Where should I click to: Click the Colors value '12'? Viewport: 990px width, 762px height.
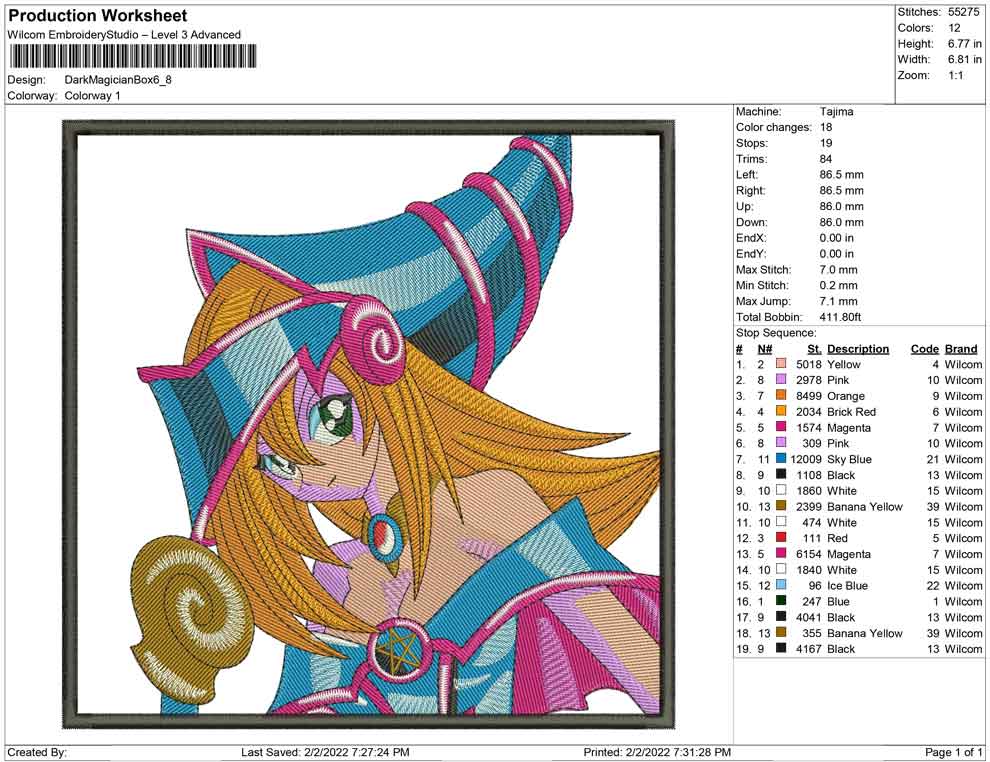pos(954,28)
